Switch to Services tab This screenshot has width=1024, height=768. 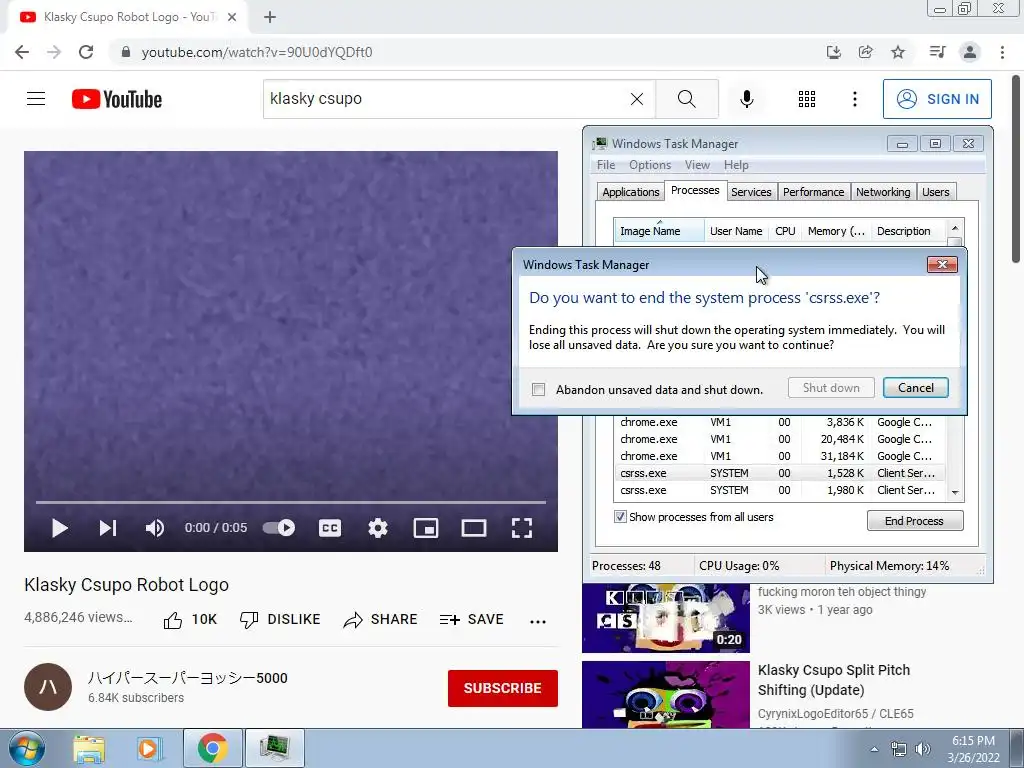pos(751,192)
